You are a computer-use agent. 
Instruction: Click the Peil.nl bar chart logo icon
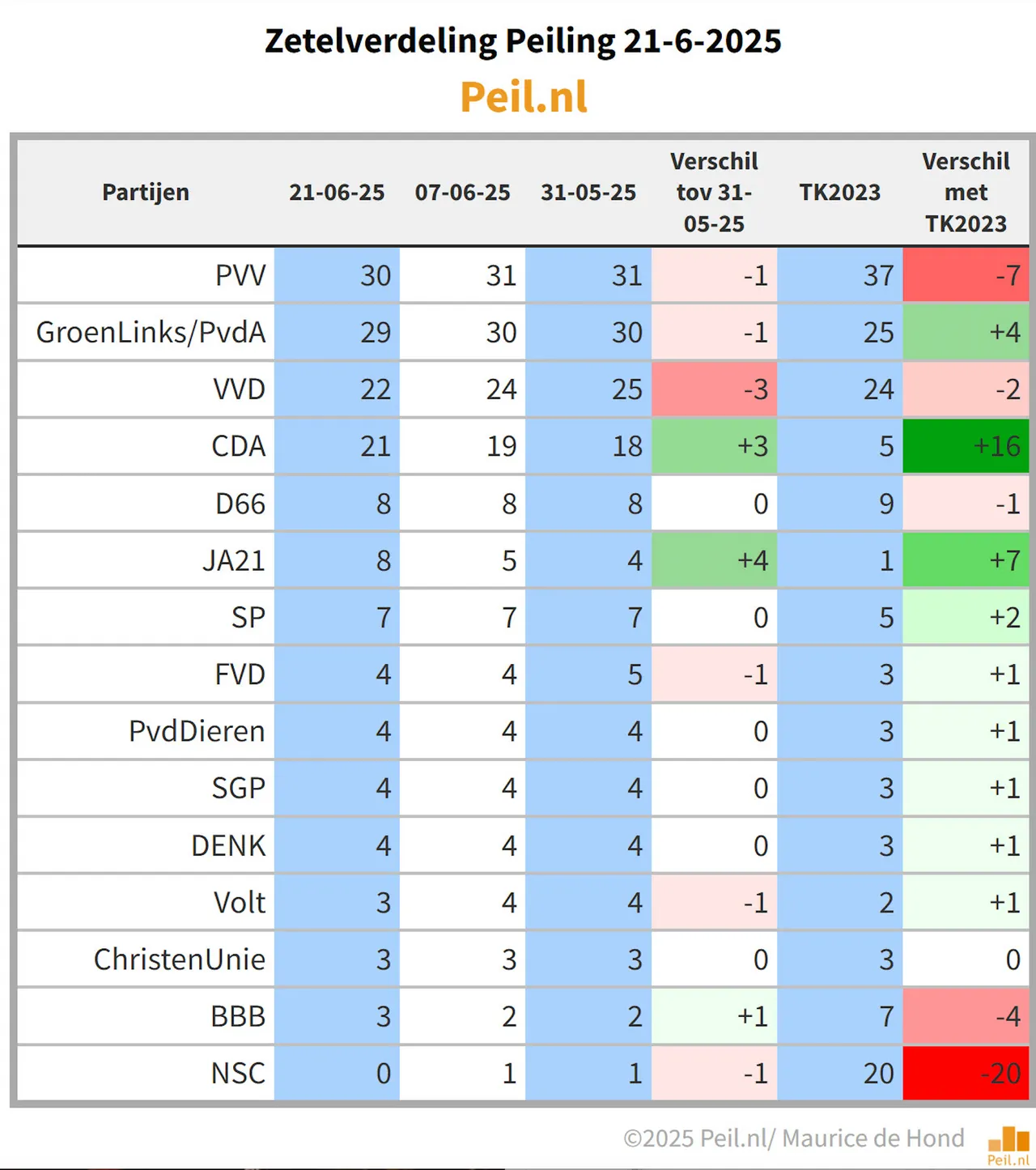tap(1008, 1145)
